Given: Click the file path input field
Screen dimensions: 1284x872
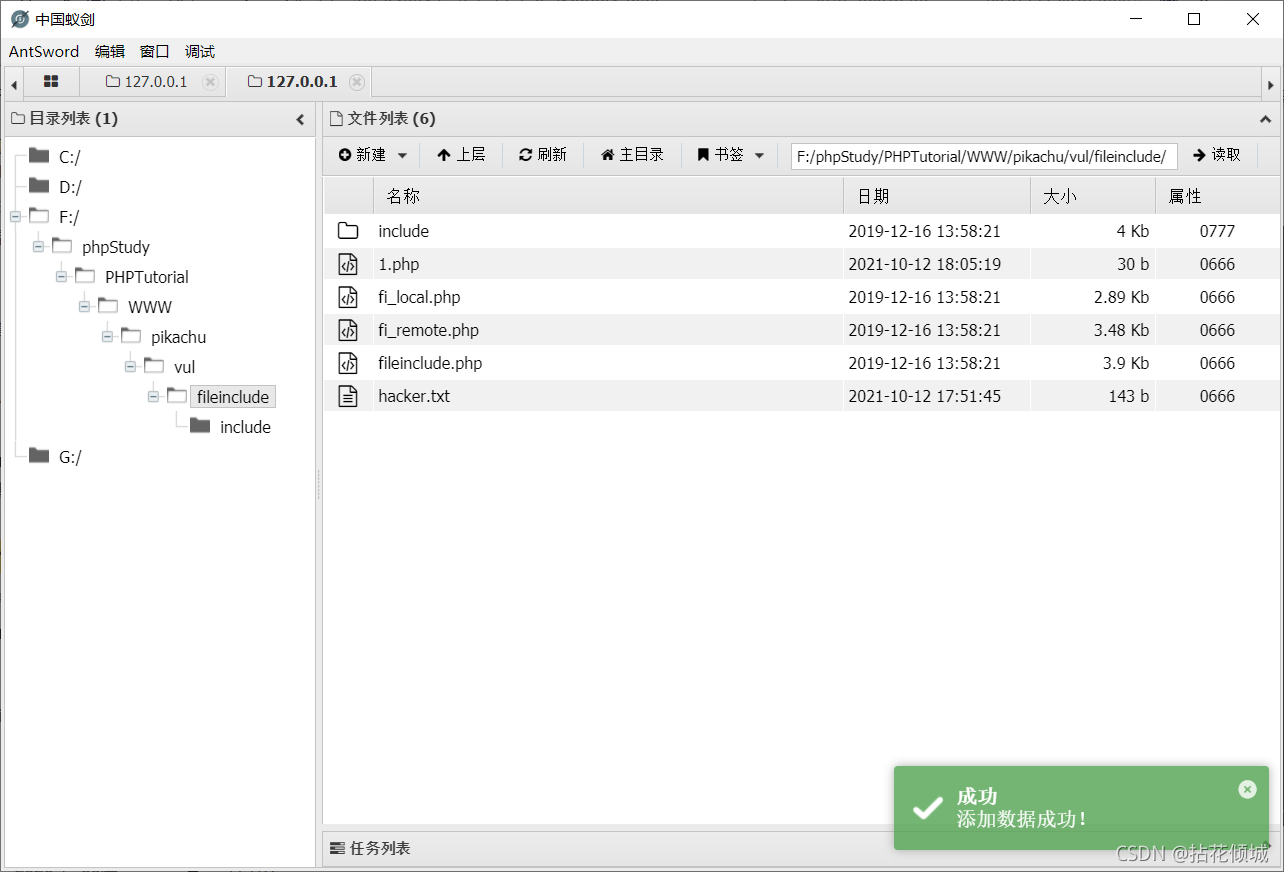Looking at the screenshot, I should tap(982, 156).
